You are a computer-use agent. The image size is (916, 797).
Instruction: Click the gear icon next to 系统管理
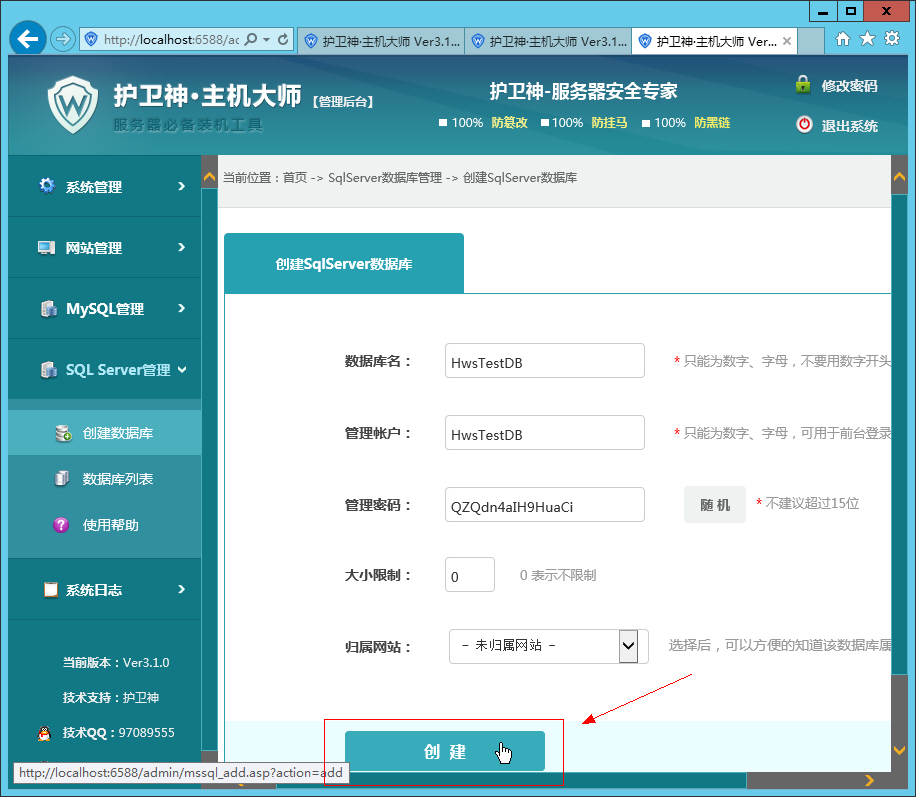point(47,186)
